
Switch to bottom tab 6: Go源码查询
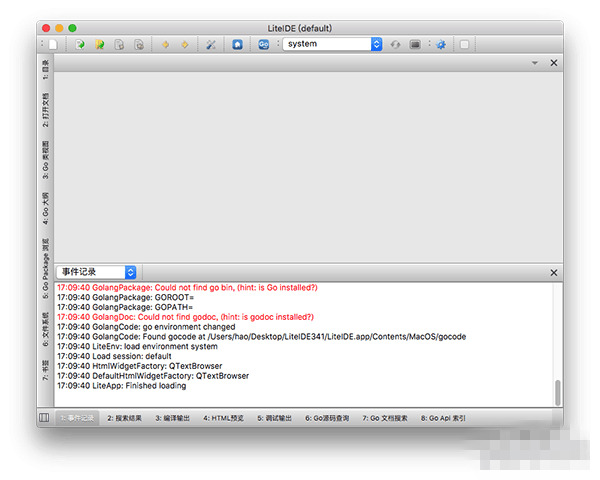(x=327, y=418)
